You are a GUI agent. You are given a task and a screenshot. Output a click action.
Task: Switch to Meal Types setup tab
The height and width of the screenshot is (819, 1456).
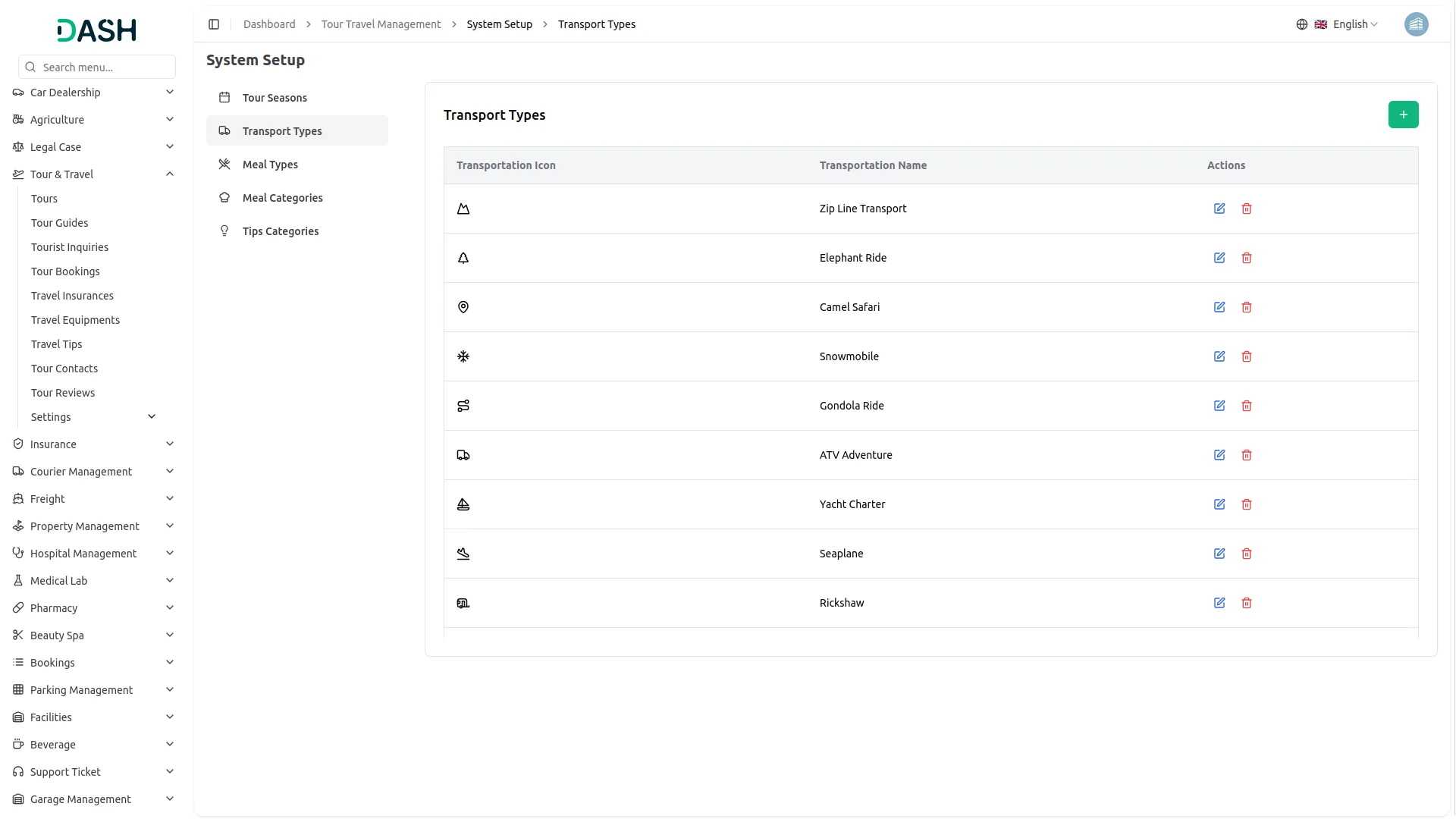(270, 165)
